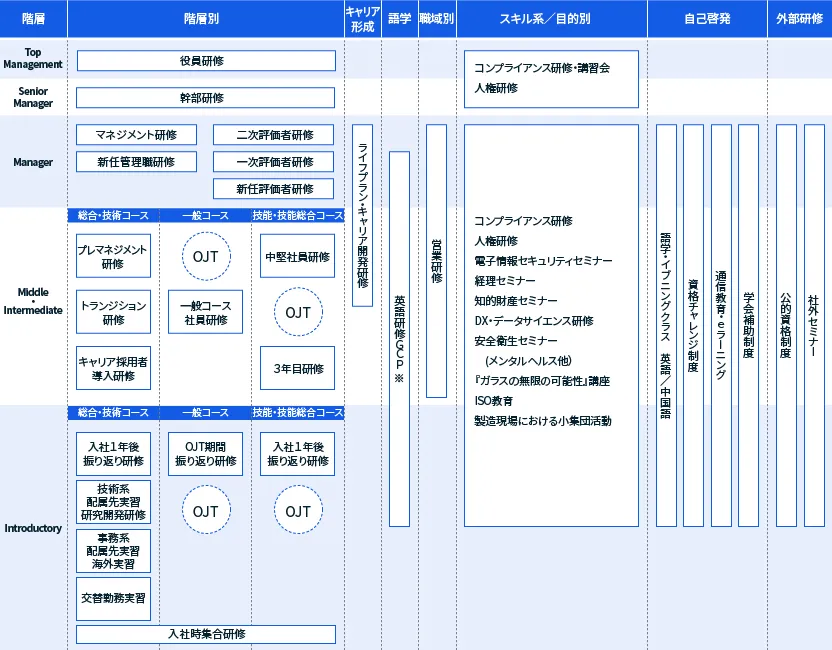This screenshot has width=832, height=650.
Task: Click the 職域別 column header
Action: click(x=437, y=19)
